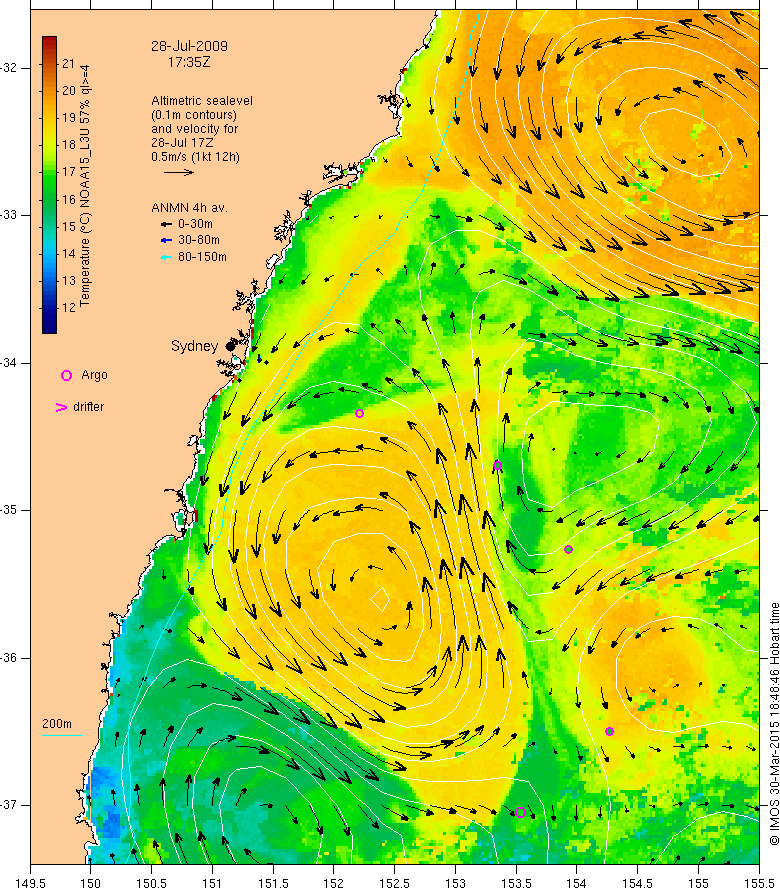780x890 pixels.
Task: Click the cyan 80-150m arrow legend symbol
Action: pyautogui.click(x=166, y=257)
